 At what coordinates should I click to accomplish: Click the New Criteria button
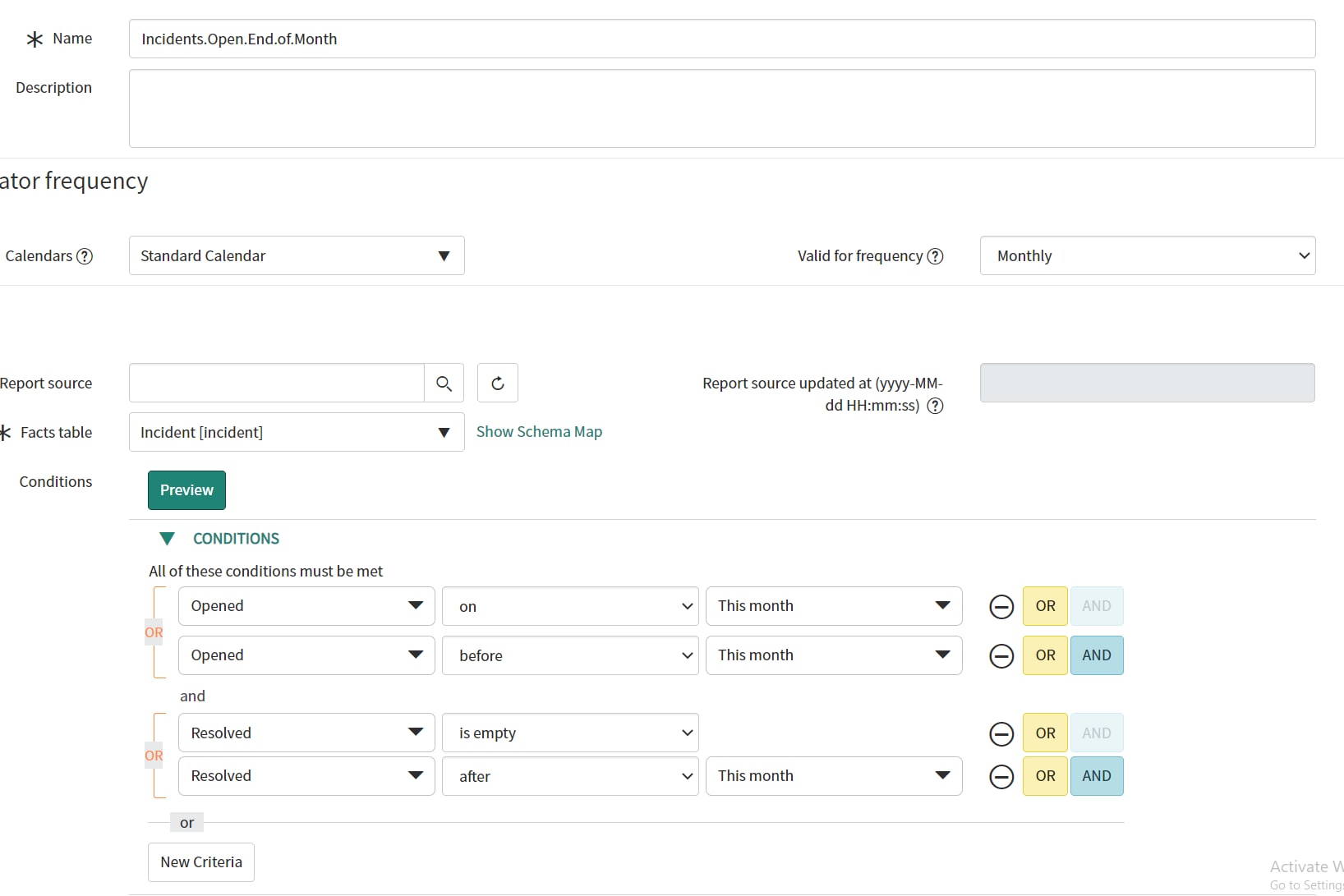coord(200,862)
